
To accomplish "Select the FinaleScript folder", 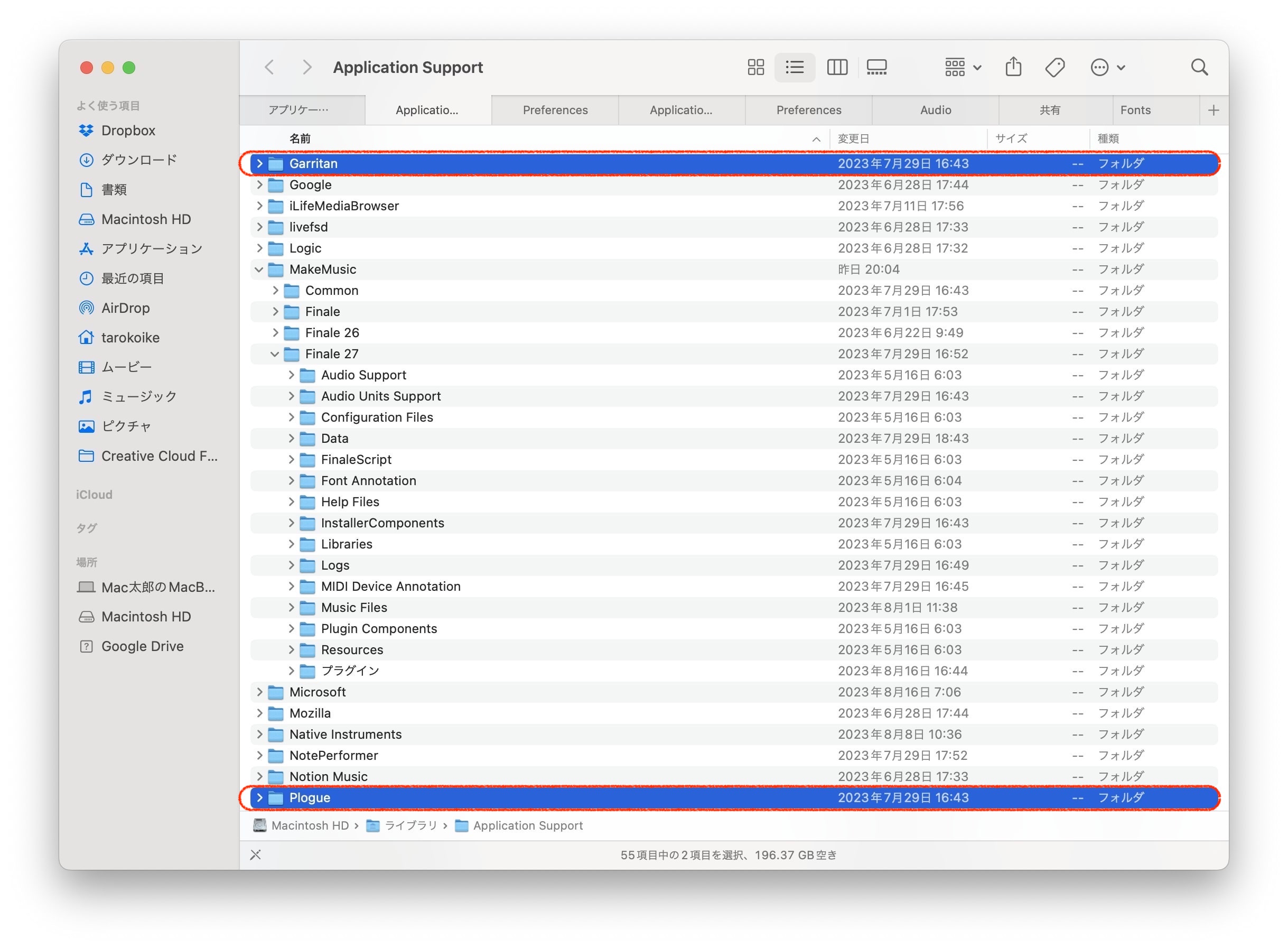I will point(734,460).
